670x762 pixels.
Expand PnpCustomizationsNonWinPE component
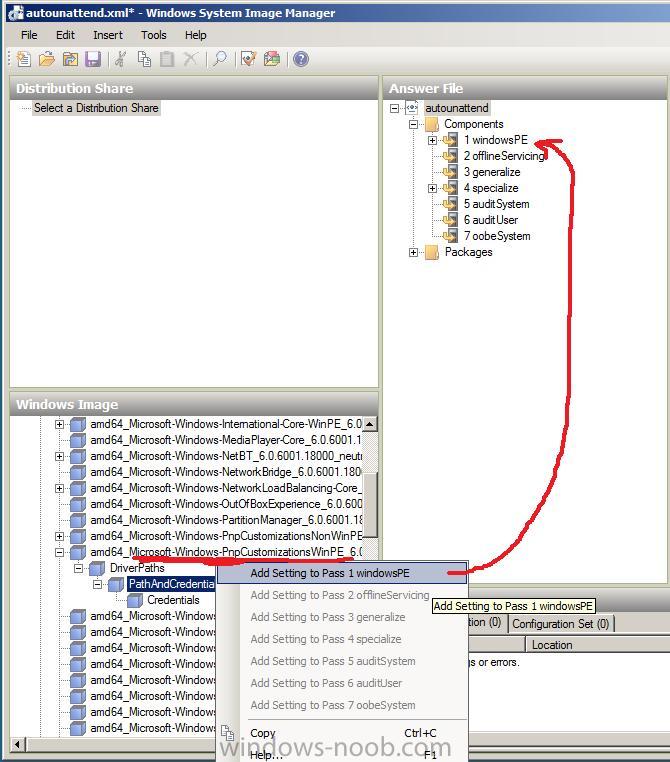click(59, 537)
